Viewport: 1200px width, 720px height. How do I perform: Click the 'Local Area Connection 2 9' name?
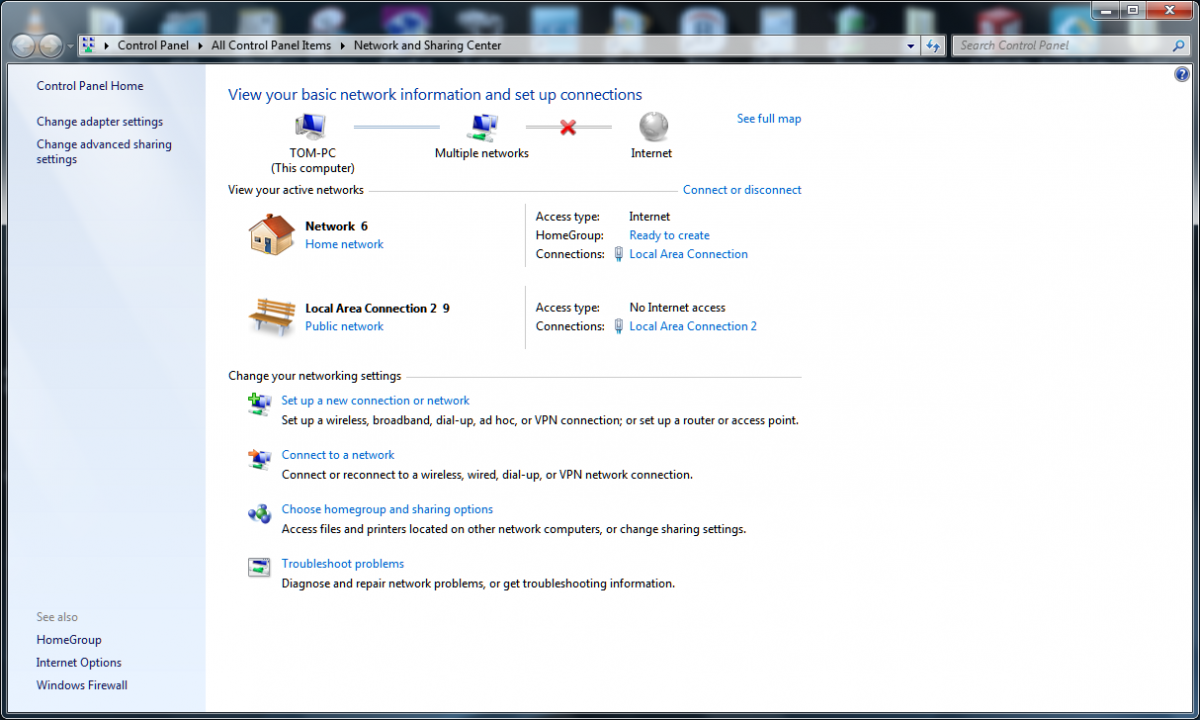click(377, 308)
